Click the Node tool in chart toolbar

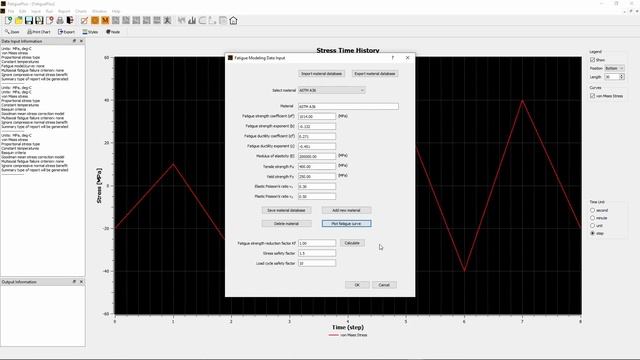[113, 32]
